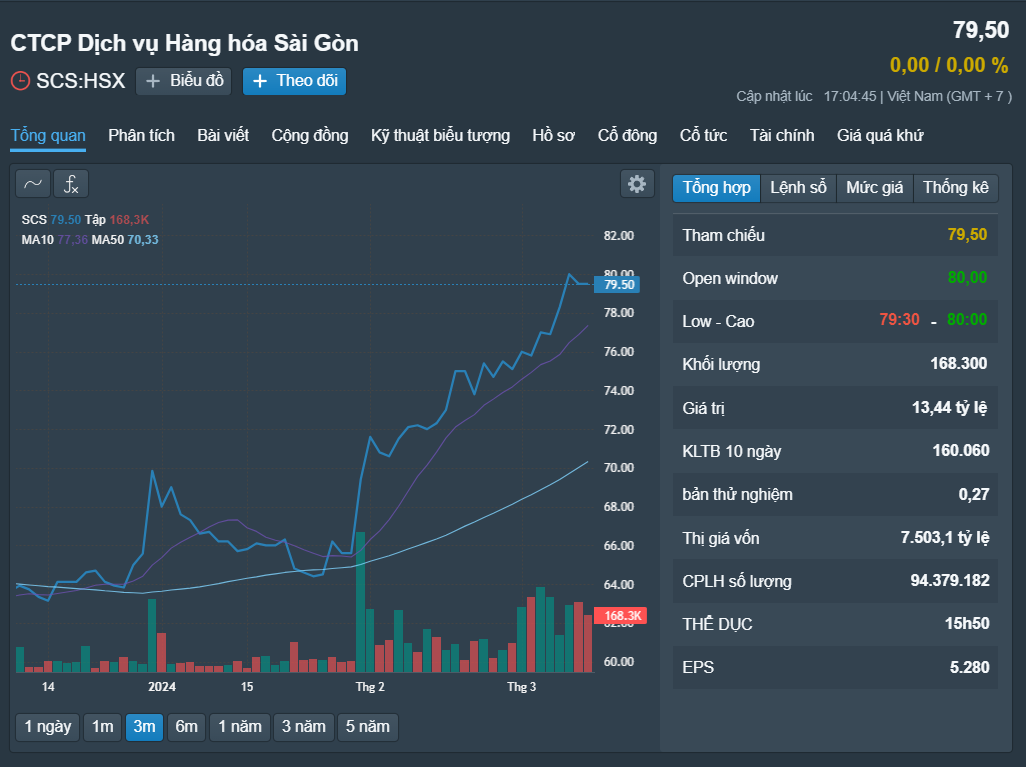Open the Hồ sơ tab
Screen dimensions: 1026x767
(554, 135)
